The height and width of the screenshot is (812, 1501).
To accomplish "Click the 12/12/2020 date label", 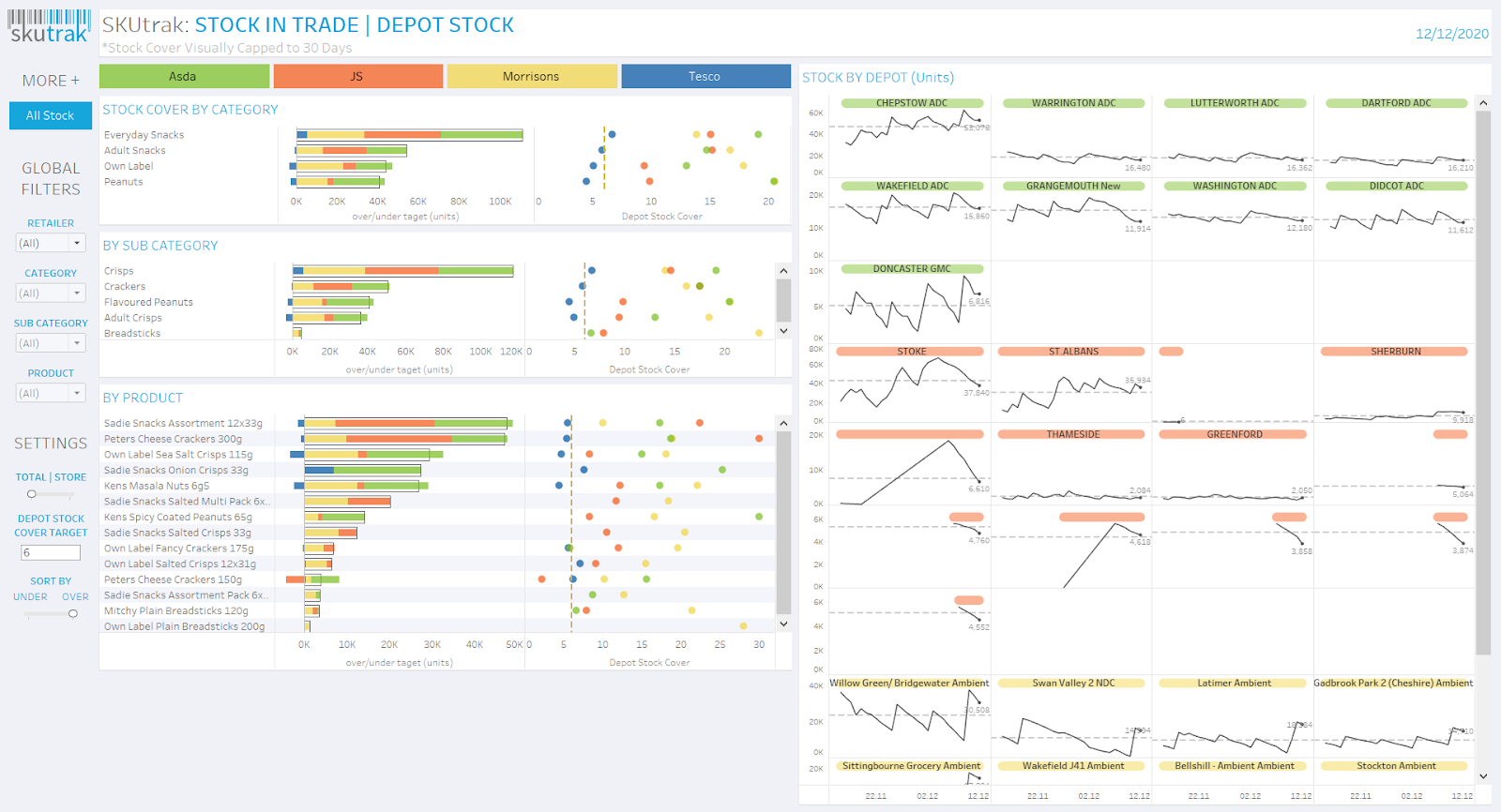I will pos(1451,34).
